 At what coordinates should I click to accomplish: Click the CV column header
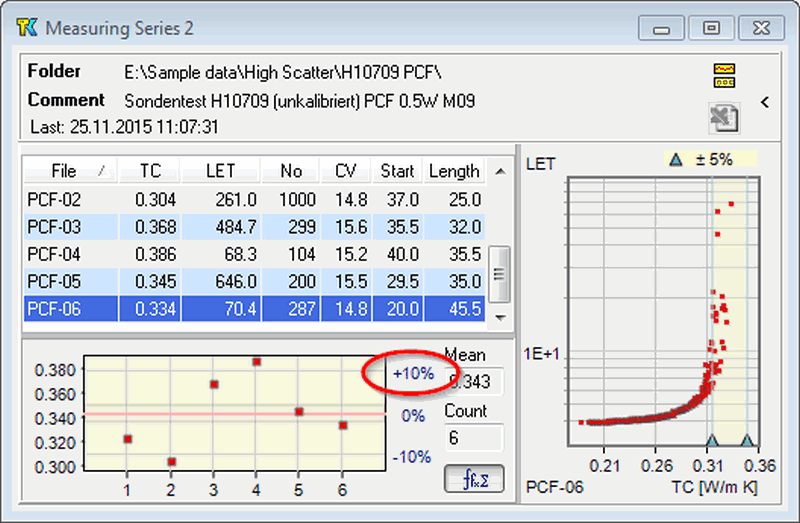pyautogui.click(x=345, y=171)
